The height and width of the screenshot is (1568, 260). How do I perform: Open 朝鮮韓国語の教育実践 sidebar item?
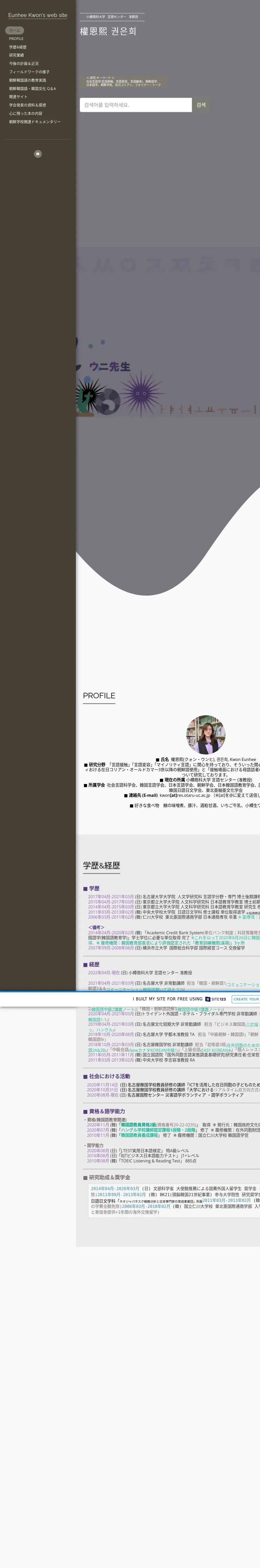[x=27, y=80]
